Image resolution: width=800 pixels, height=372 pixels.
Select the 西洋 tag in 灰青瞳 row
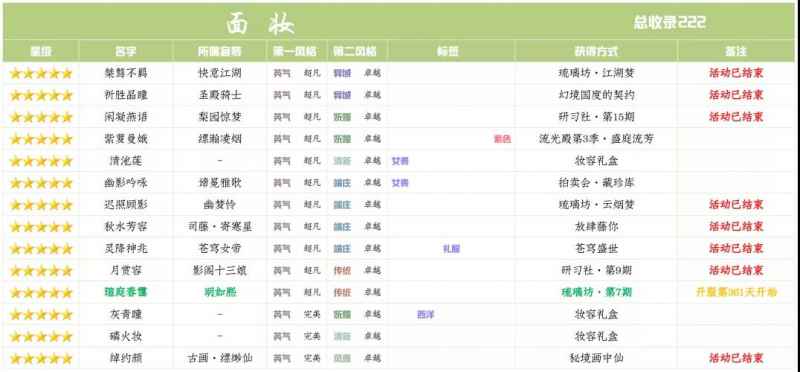point(426,315)
